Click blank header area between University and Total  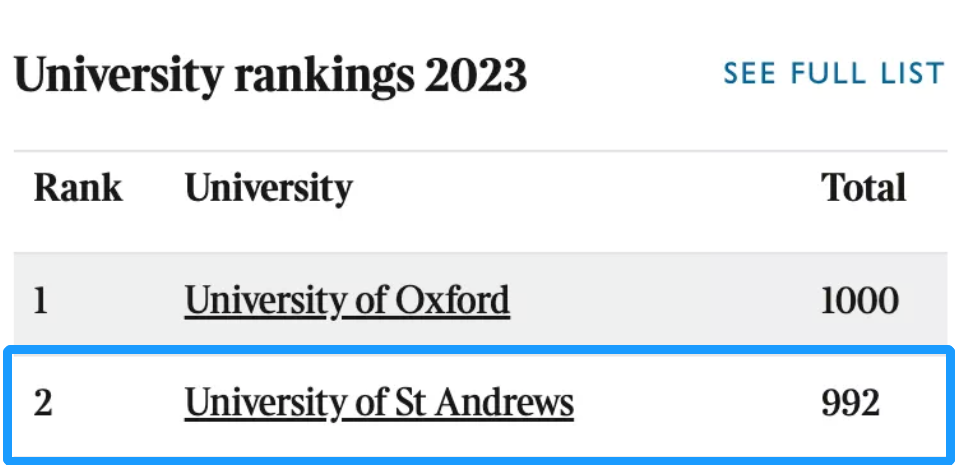pos(586,187)
